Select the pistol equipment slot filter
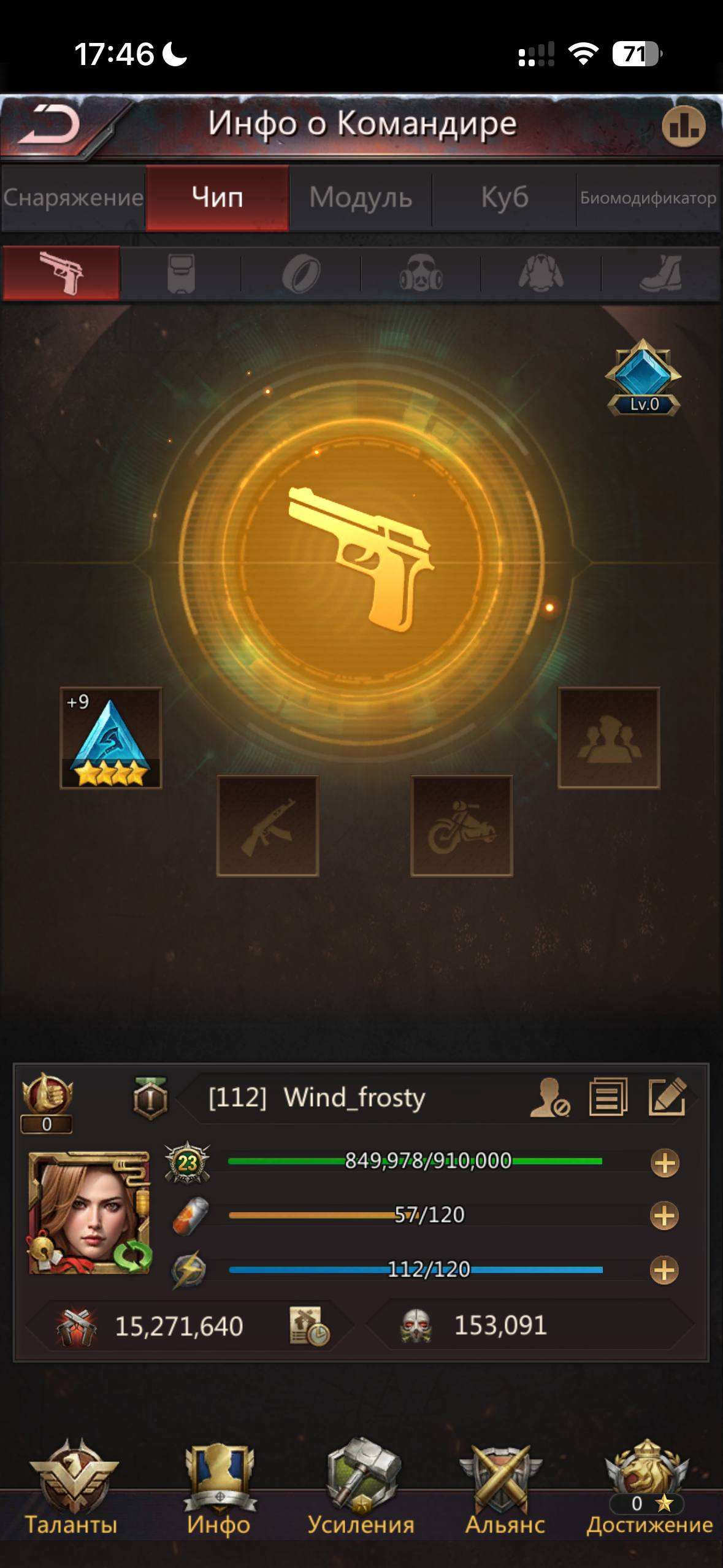The image size is (723, 1568). coord(61,272)
